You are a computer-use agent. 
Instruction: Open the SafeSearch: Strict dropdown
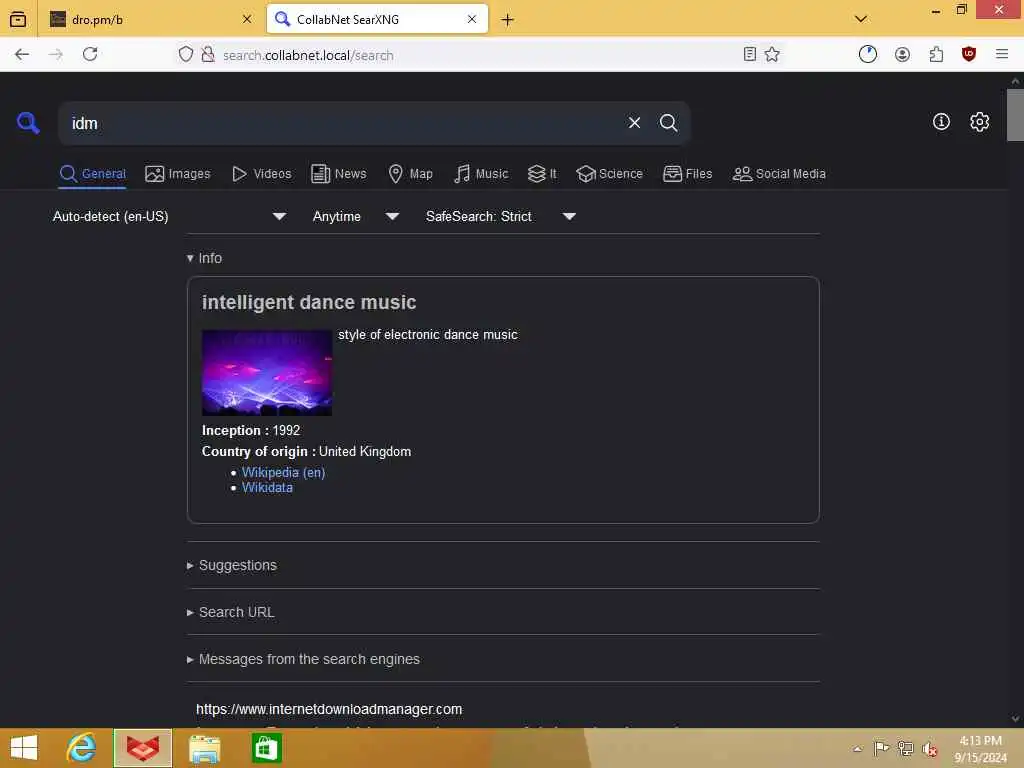(500, 216)
